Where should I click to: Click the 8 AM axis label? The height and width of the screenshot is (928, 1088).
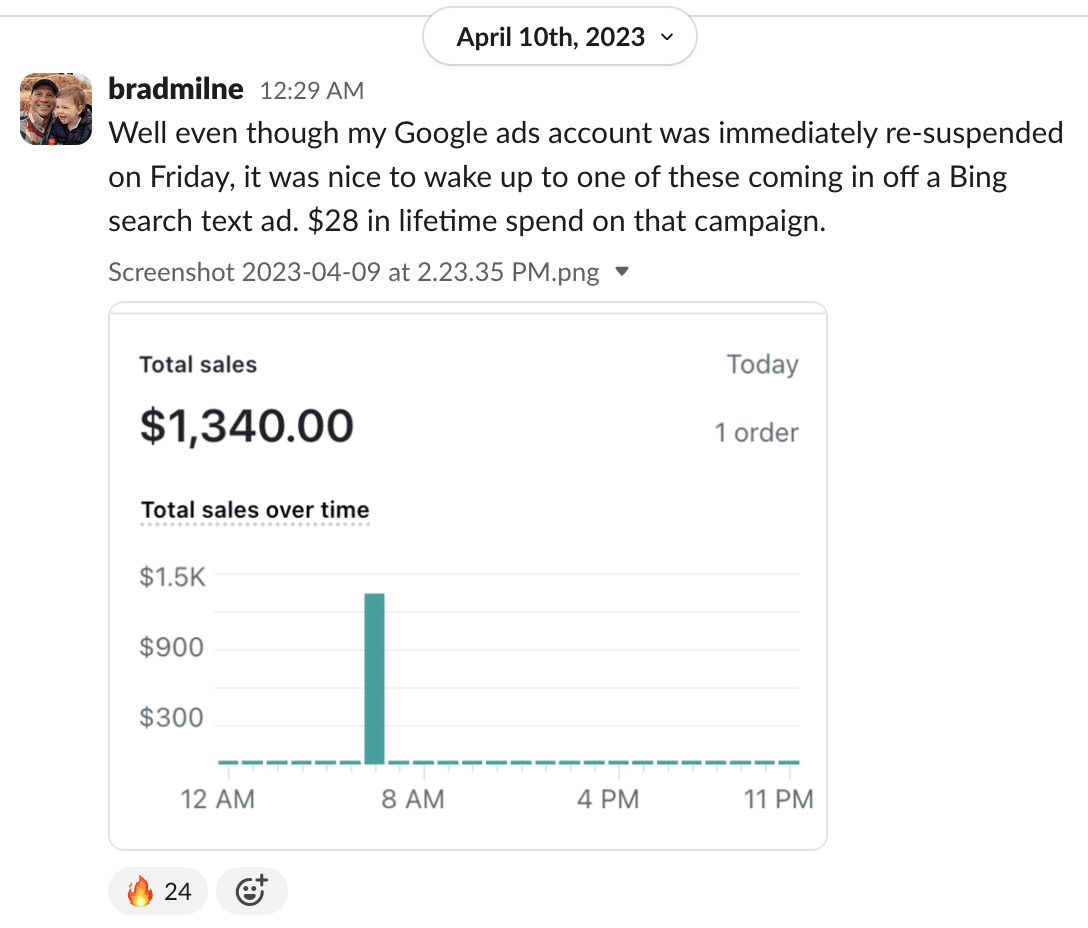413,799
